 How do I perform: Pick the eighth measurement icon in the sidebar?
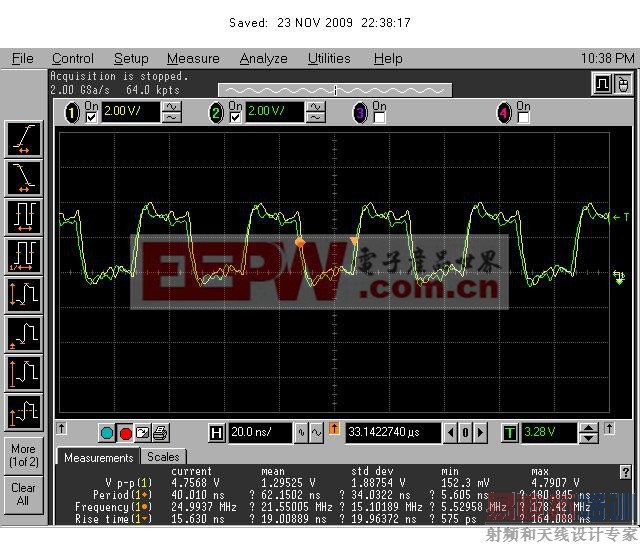[24, 413]
